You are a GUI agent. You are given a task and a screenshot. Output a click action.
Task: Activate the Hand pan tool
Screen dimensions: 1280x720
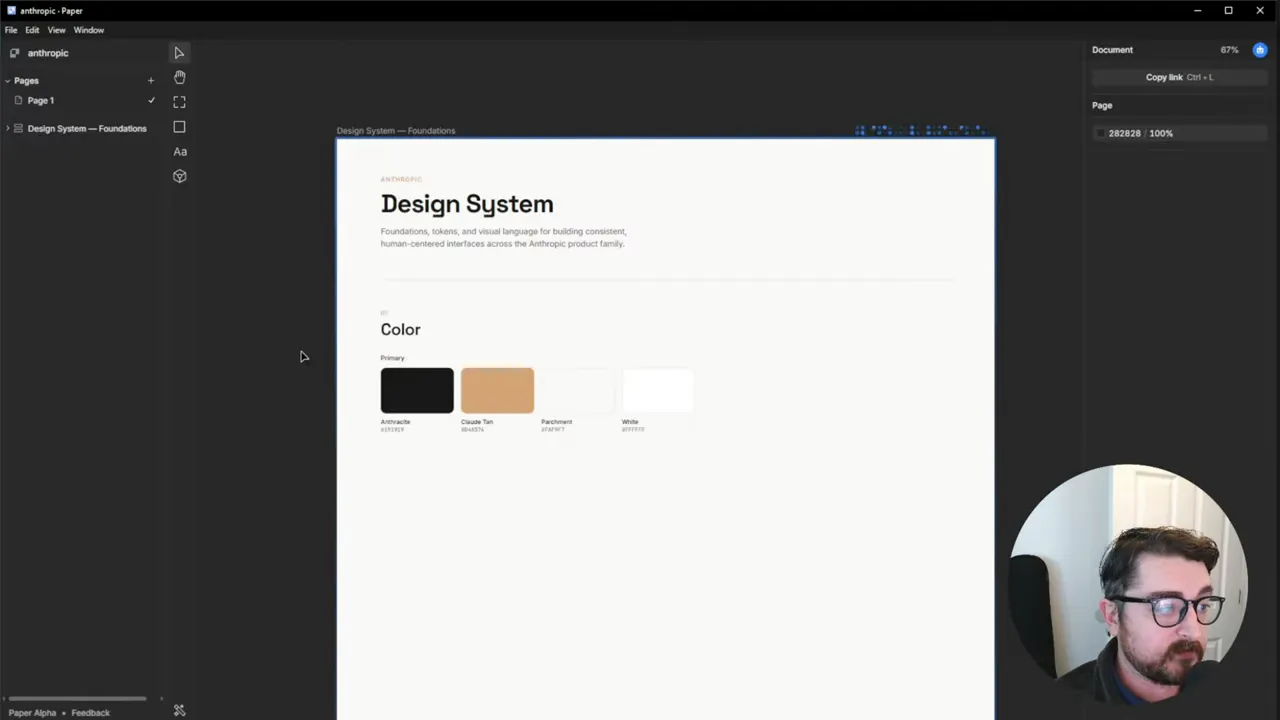[179, 77]
